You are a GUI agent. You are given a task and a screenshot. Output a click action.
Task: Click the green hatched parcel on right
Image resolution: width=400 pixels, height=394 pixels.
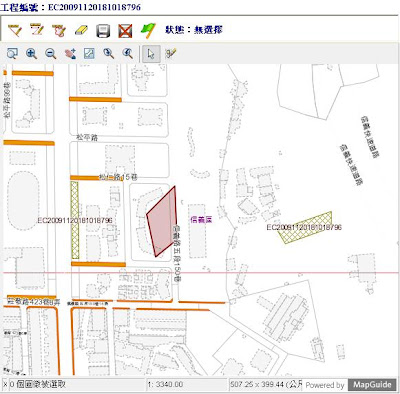(x=306, y=227)
